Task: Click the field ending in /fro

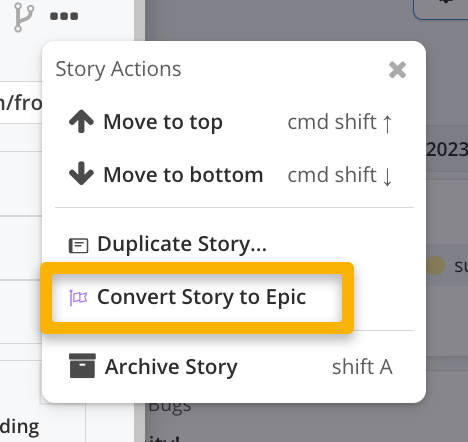Action: [x=21, y=103]
